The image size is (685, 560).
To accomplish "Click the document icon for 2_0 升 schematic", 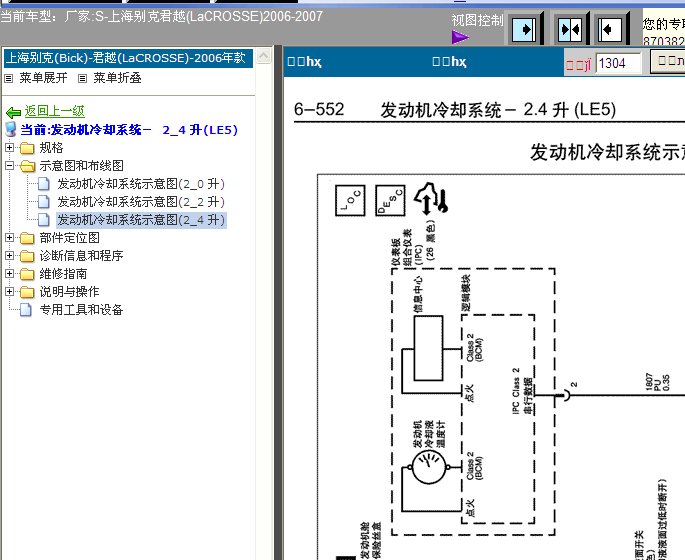I will point(44,184).
